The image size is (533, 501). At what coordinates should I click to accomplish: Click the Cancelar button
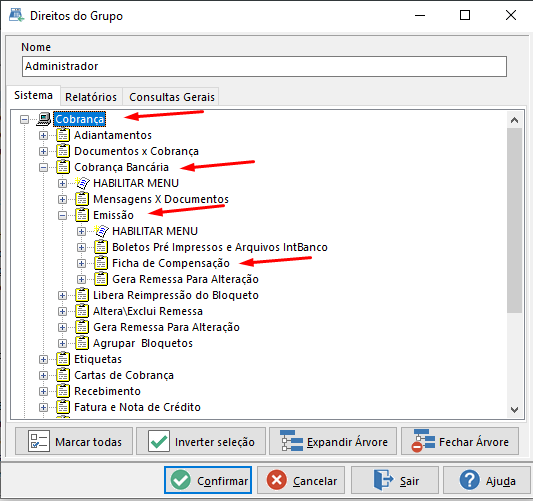301,480
